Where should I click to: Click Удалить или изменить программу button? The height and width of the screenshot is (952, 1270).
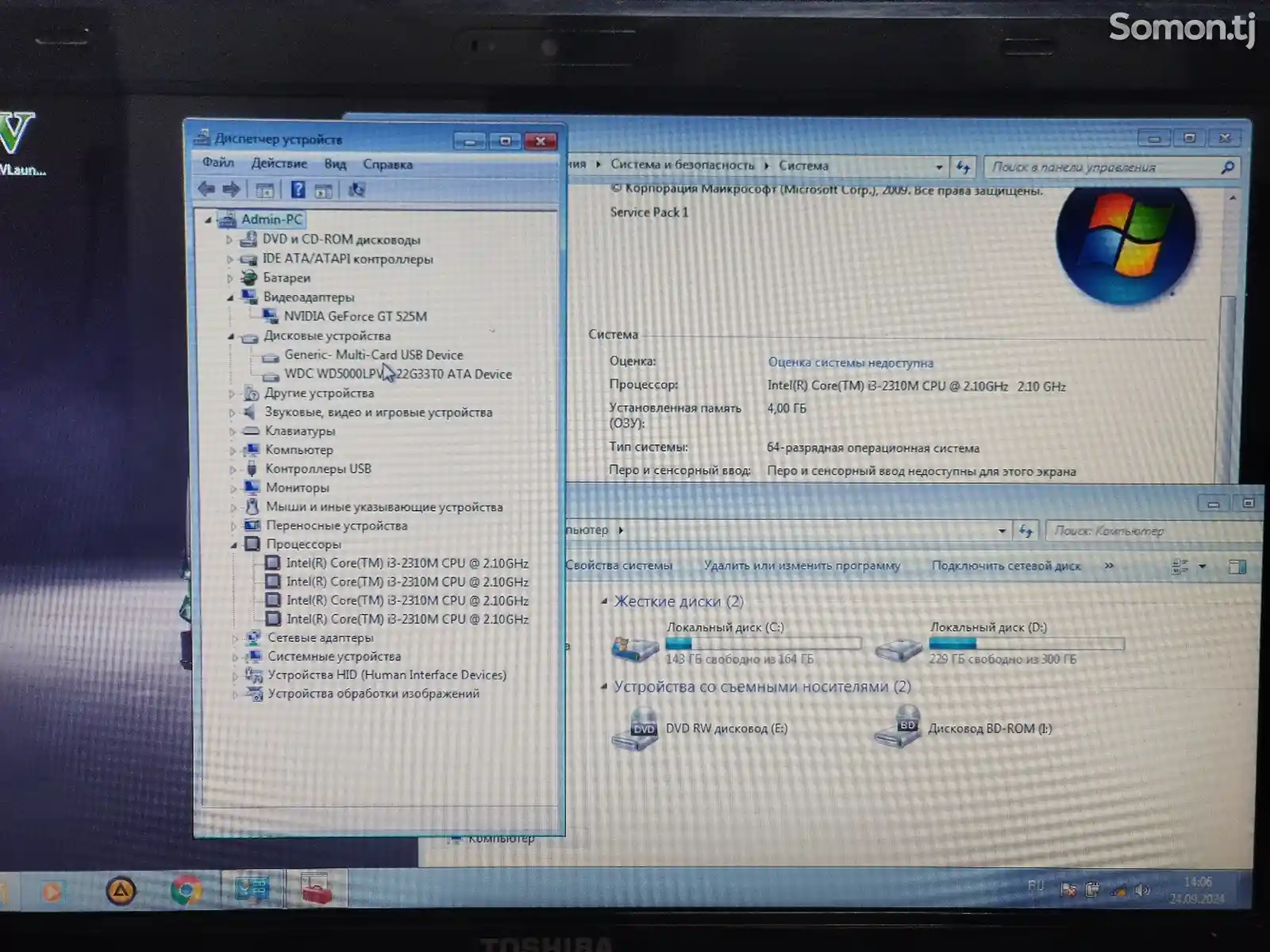click(802, 566)
